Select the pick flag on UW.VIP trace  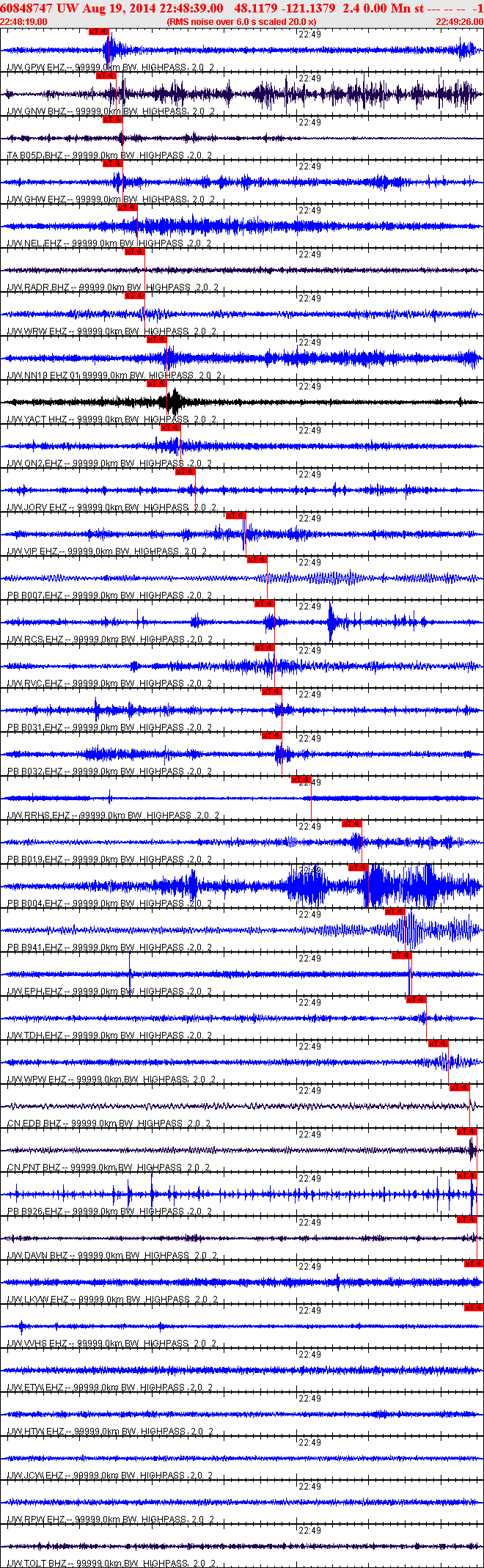click(235, 516)
